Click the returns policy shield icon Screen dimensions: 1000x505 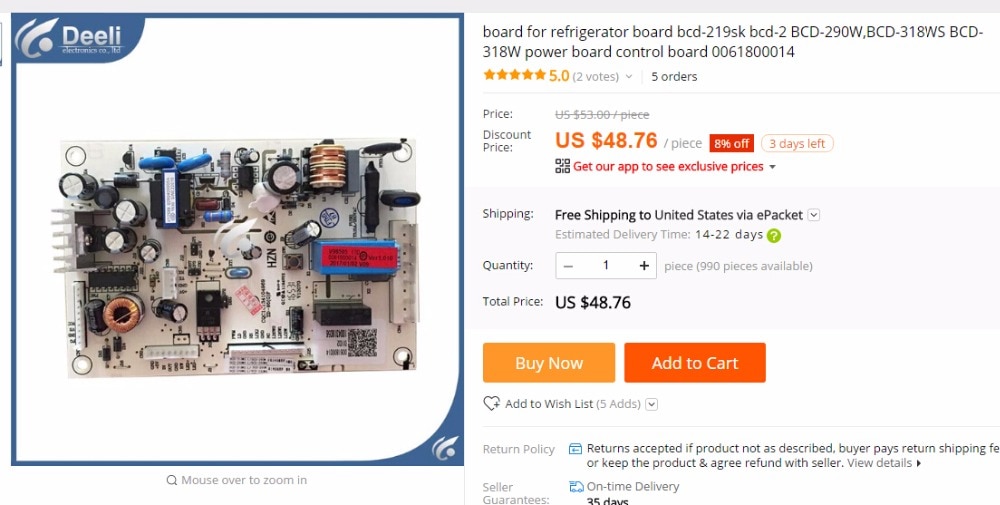[575, 448]
